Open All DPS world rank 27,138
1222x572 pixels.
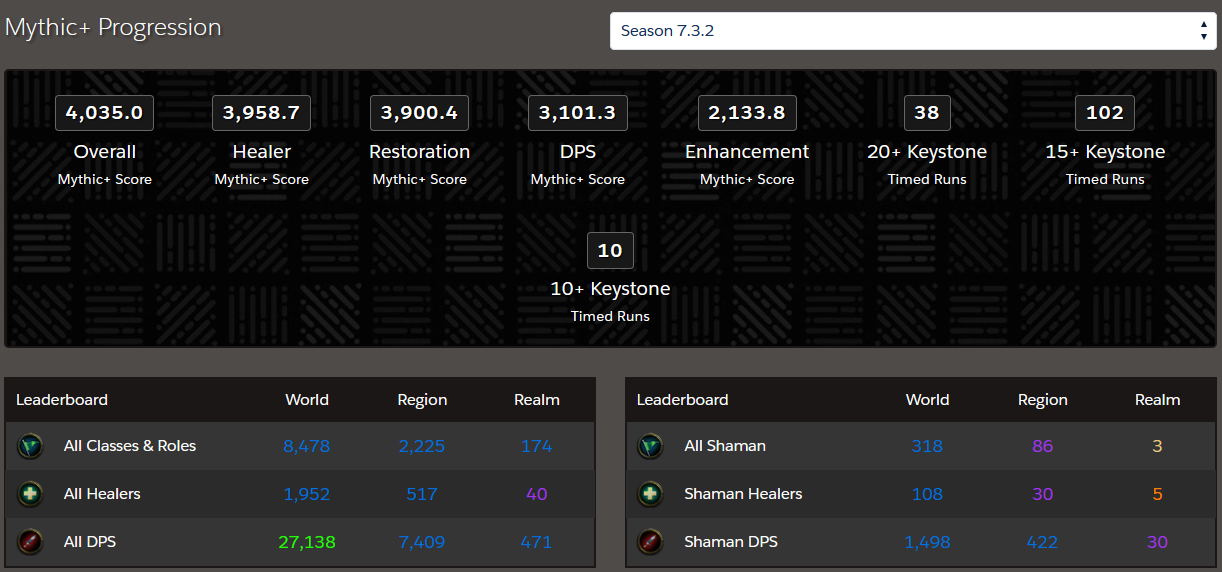click(307, 542)
